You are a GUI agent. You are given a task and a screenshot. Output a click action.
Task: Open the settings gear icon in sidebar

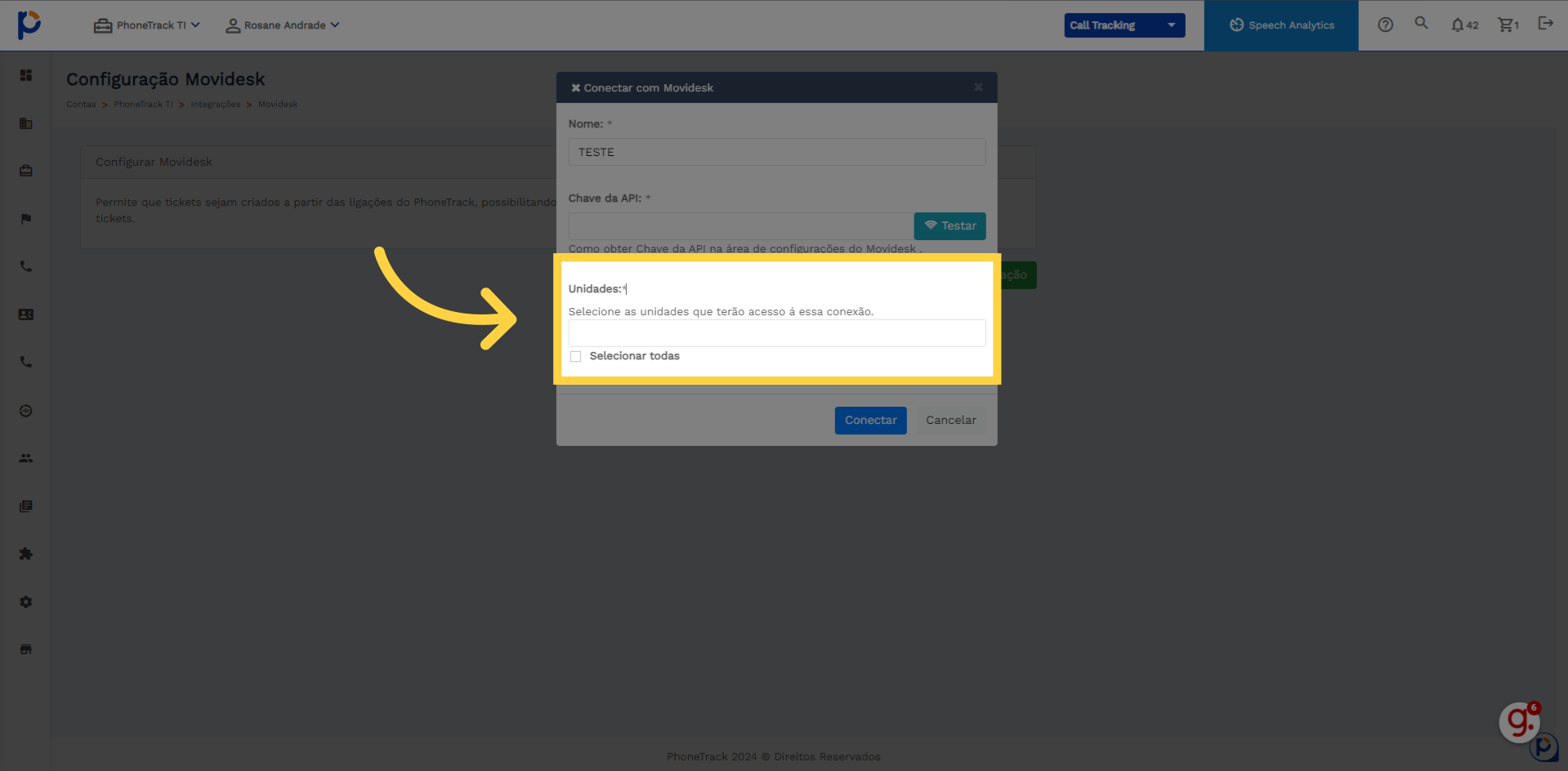26,602
